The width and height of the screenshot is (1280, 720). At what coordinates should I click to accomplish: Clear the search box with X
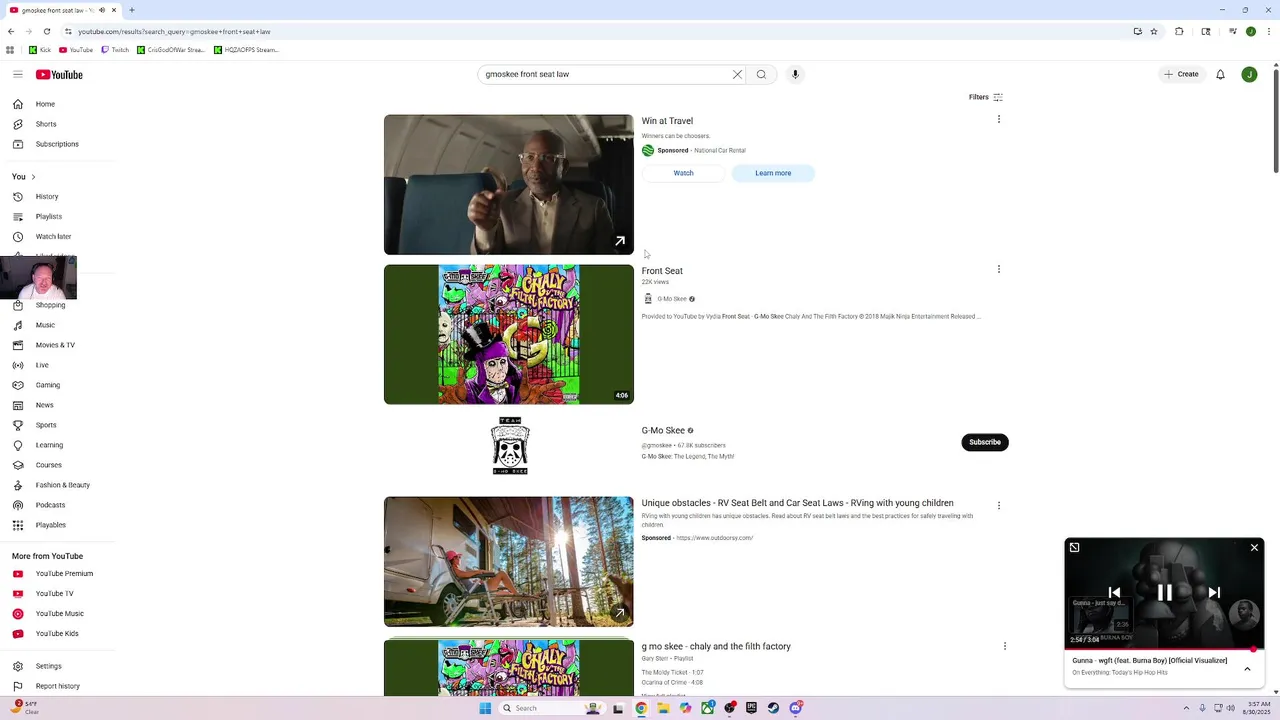point(737,74)
